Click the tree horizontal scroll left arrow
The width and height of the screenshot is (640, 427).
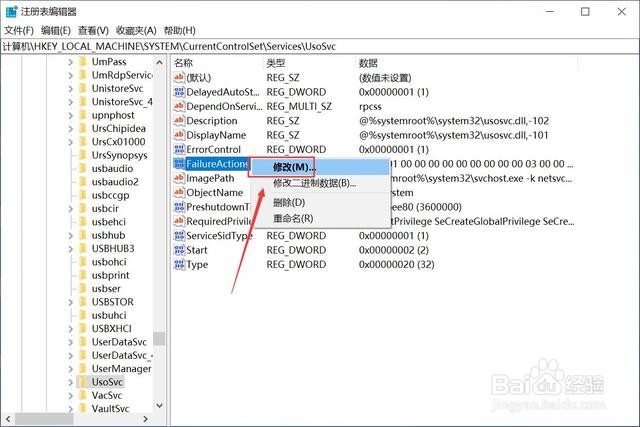pos(8,419)
